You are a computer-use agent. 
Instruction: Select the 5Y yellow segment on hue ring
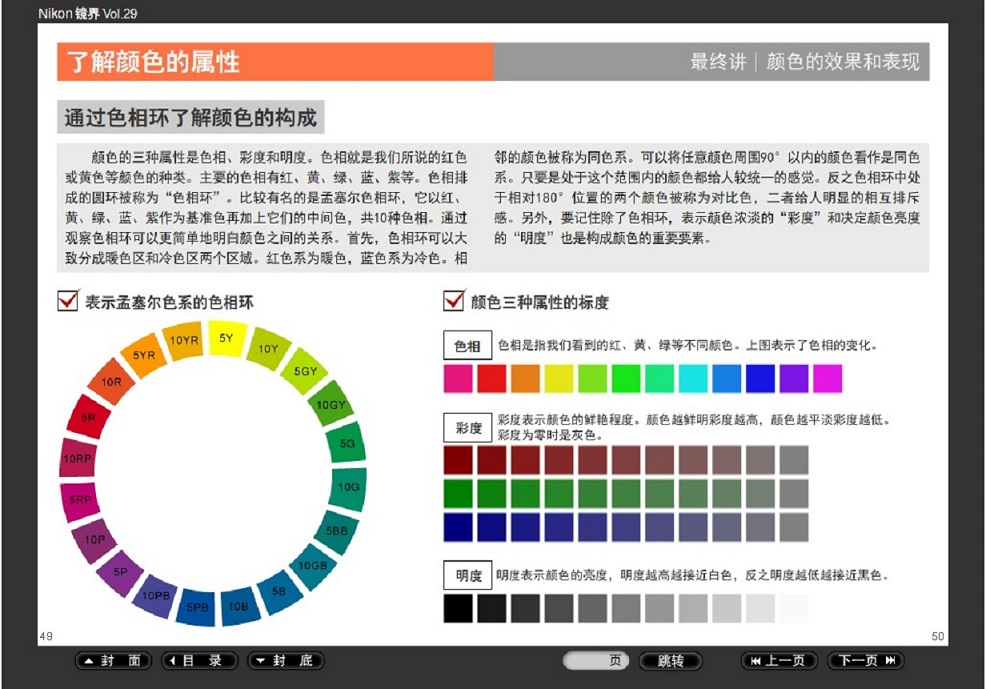tap(226, 339)
